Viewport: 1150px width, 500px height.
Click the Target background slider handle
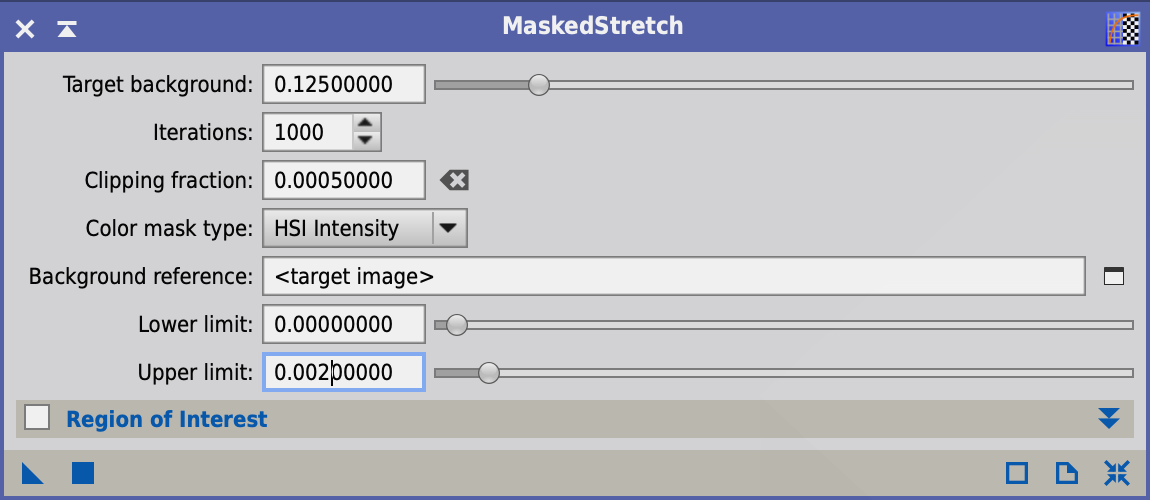(x=539, y=85)
